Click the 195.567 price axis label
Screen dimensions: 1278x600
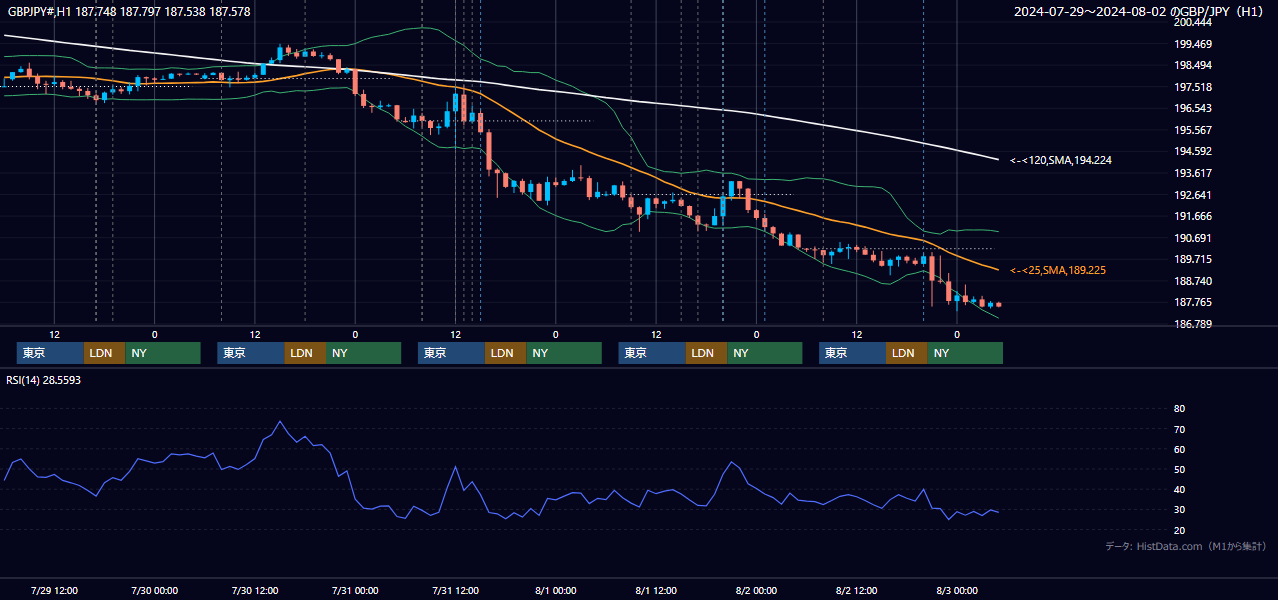1193,130
